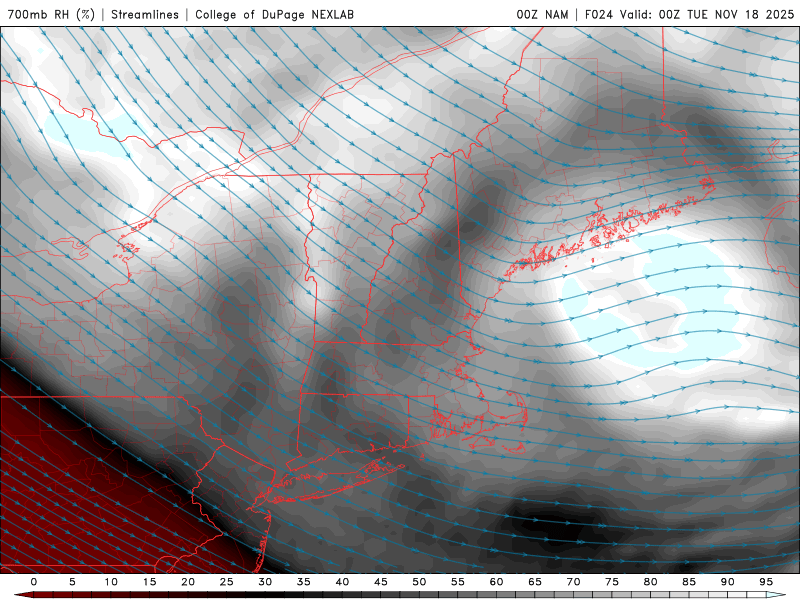
Task: Click the "25" scale value
Action: click(x=227, y=582)
